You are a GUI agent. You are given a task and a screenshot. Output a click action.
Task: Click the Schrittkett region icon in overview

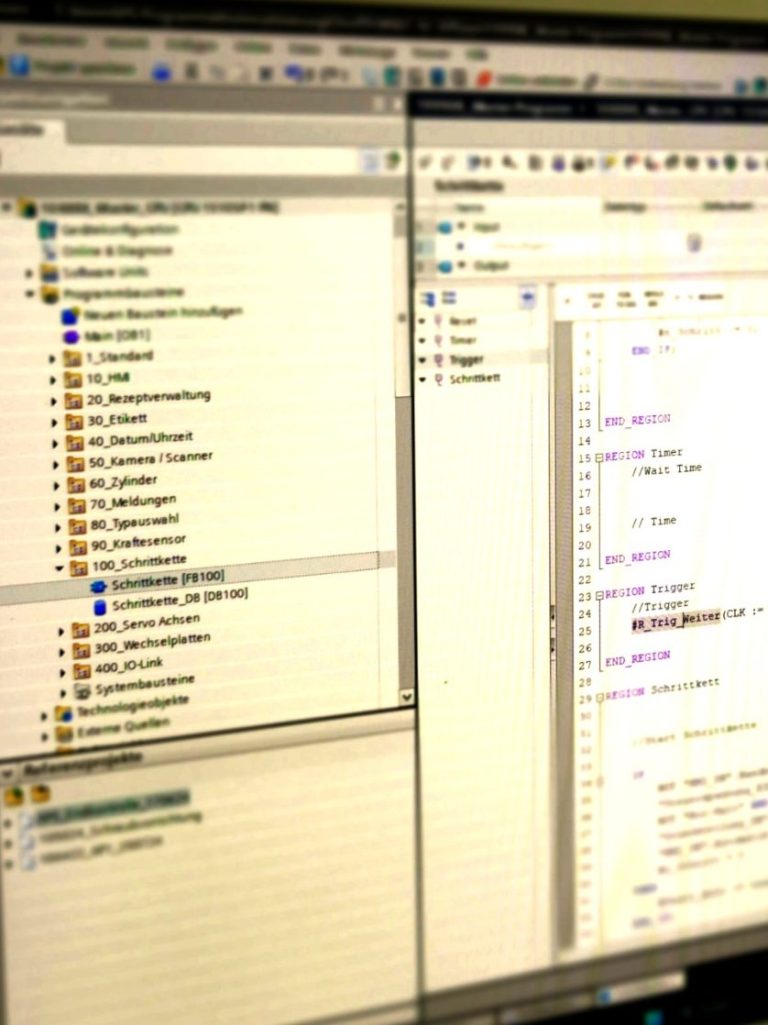pyautogui.click(x=438, y=379)
